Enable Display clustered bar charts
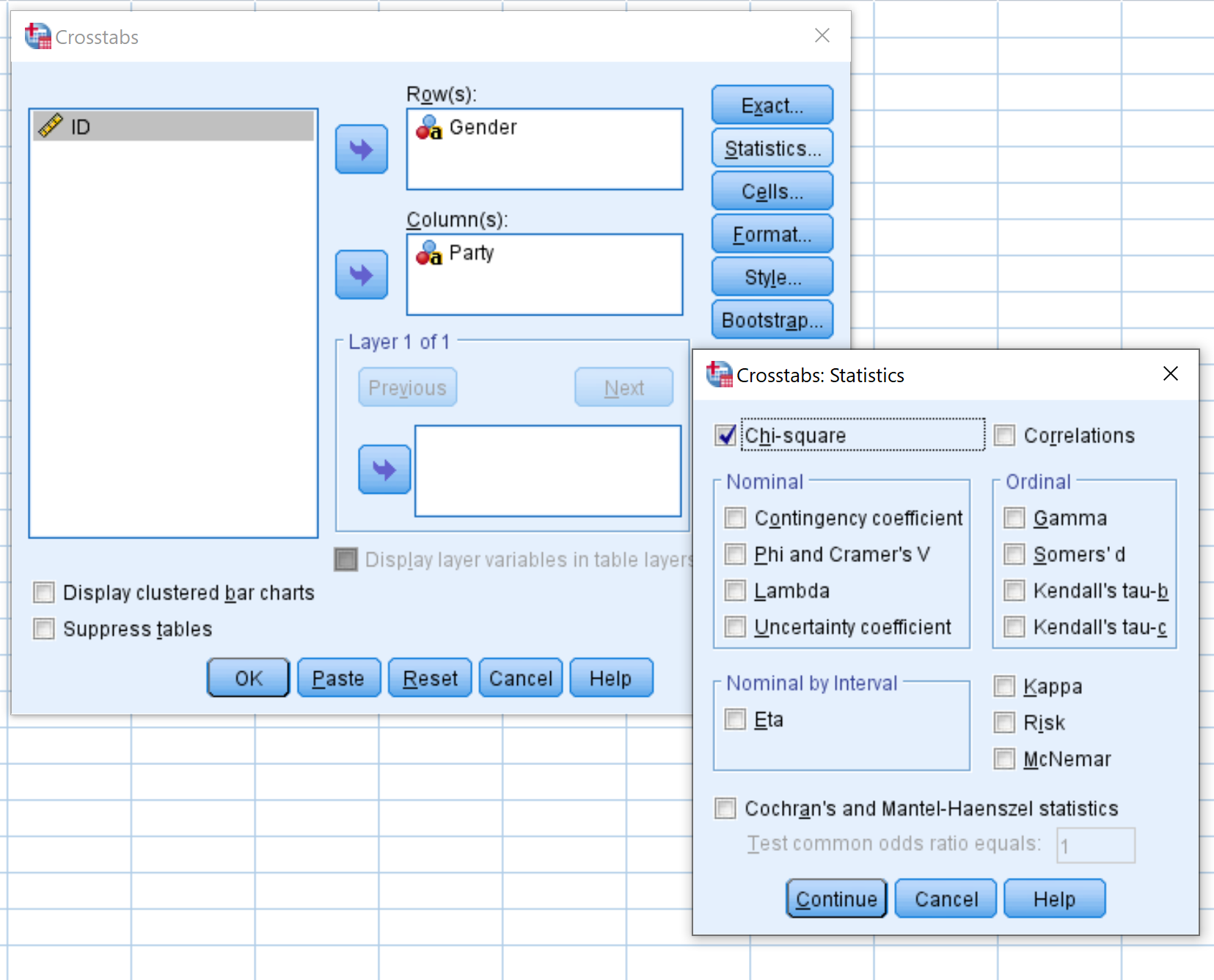This screenshot has width=1214, height=980. click(44, 592)
